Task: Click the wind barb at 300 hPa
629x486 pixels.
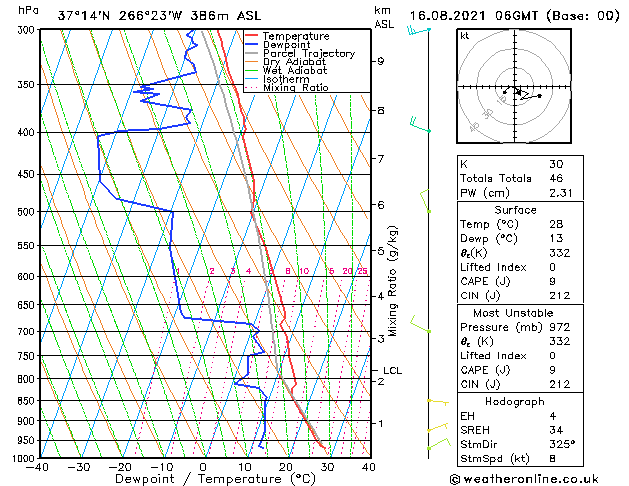Action: pos(419,30)
